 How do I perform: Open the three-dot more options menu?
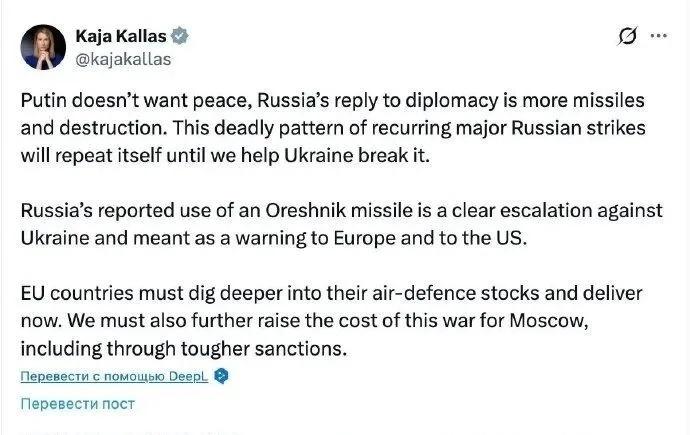(658, 36)
